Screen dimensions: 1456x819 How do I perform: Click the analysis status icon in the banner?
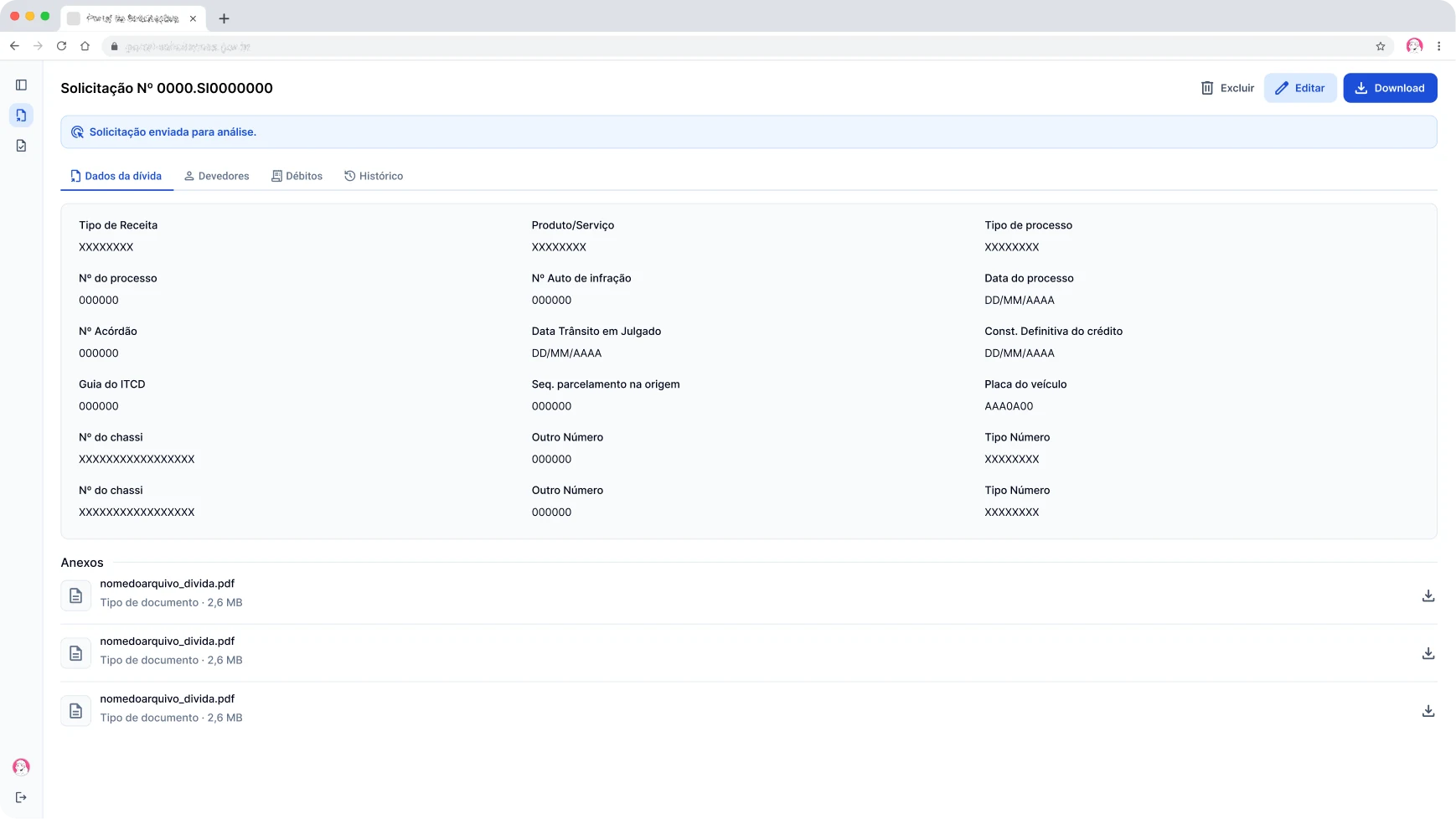[77, 132]
